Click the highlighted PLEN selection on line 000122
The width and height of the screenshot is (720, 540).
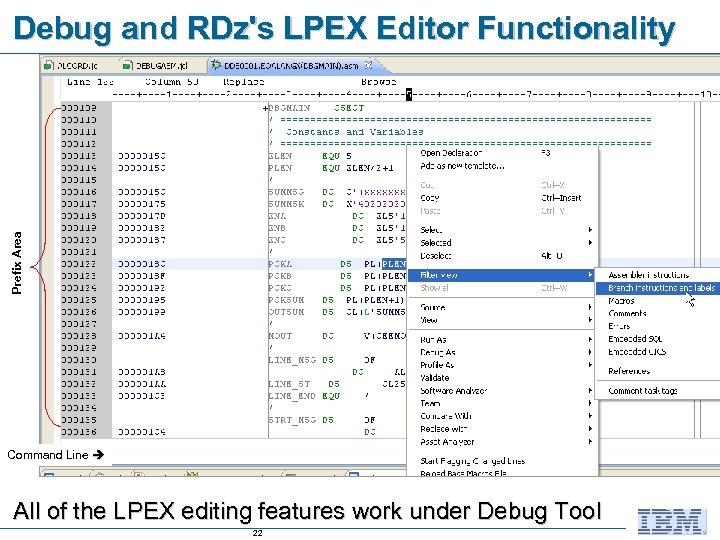pos(394,264)
